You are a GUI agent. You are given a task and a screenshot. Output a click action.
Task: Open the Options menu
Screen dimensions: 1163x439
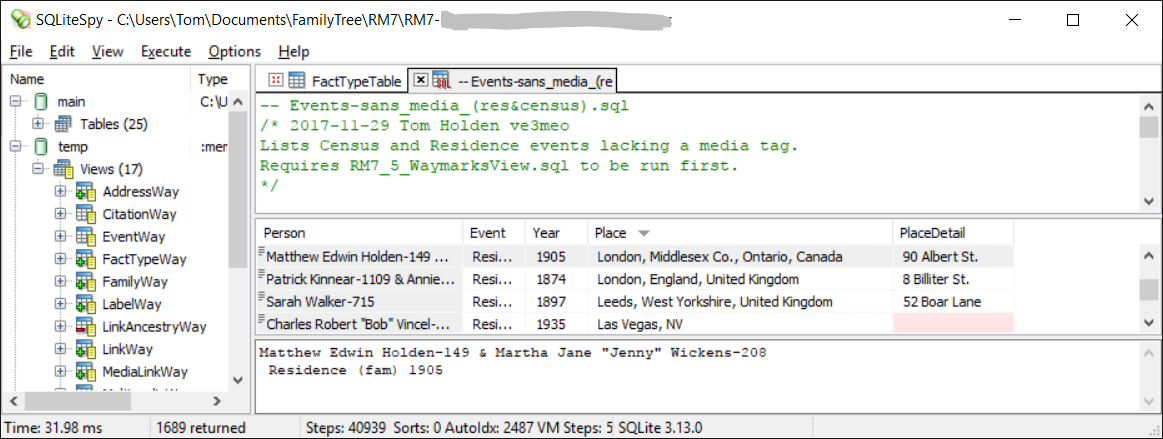tap(234, 52)
